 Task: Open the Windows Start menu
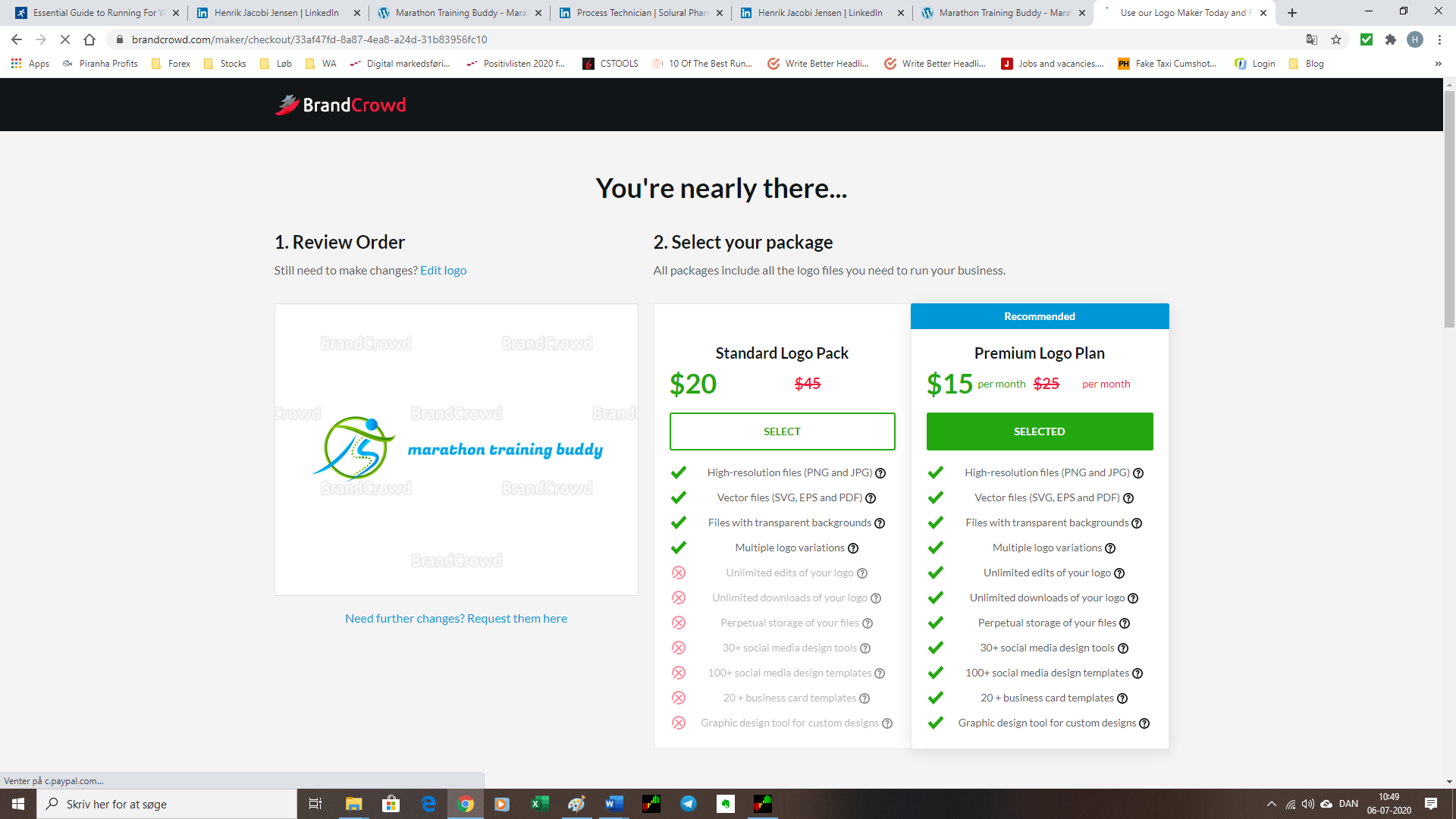tap(18, 804)
